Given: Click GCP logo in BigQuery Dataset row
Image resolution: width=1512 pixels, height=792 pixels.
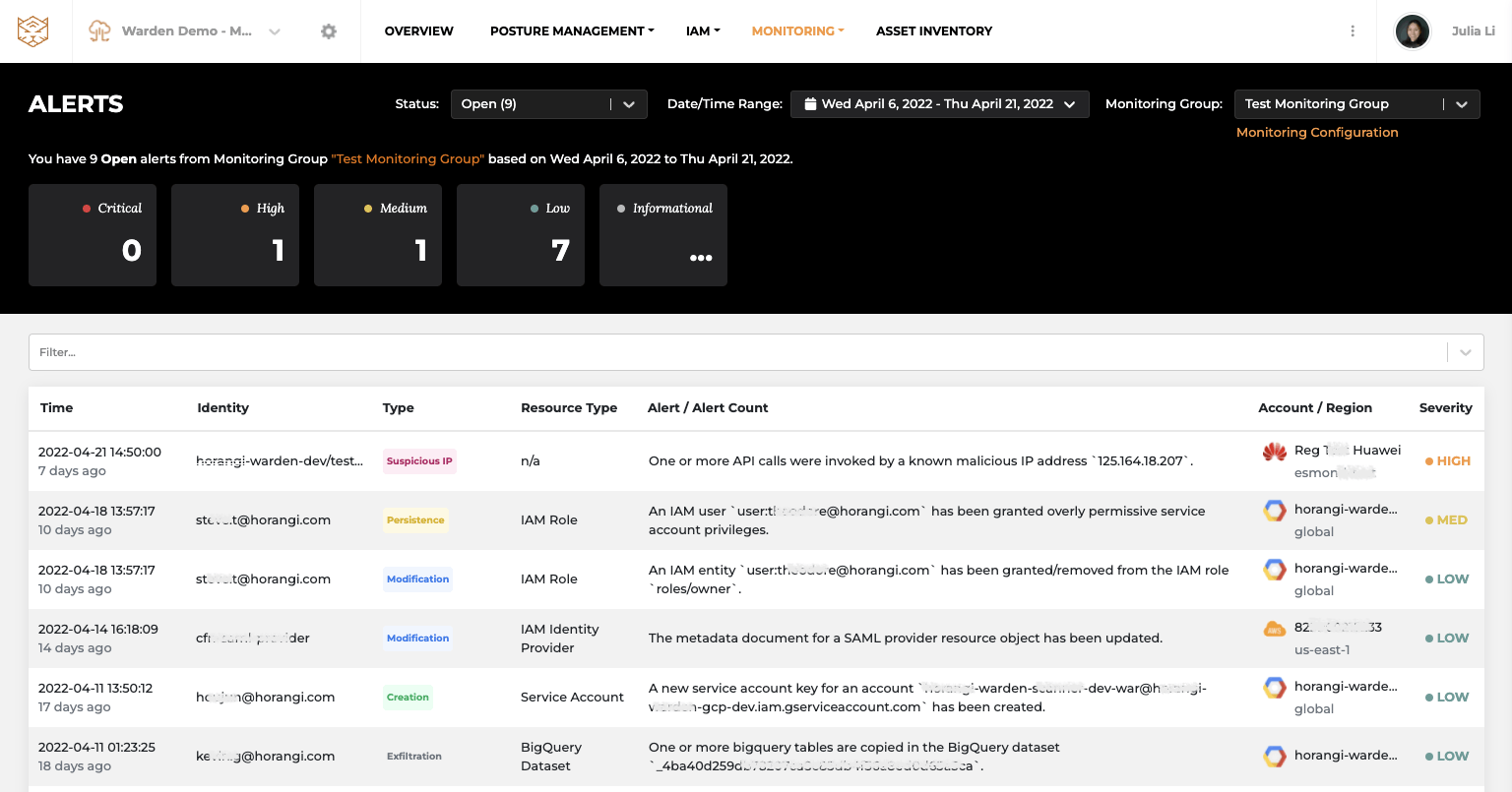Looking at the screenshot, I should pyautogui.click(x=1275, y=756).
